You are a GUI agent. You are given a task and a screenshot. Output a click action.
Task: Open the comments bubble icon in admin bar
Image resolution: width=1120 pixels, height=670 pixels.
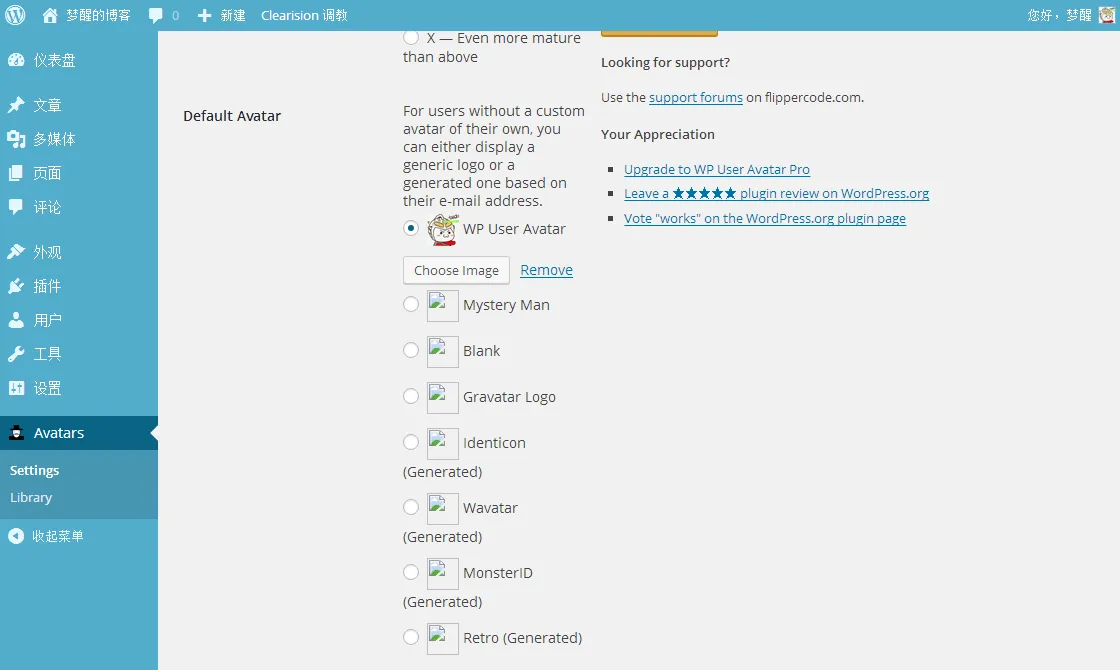click(x=156, y=15)
